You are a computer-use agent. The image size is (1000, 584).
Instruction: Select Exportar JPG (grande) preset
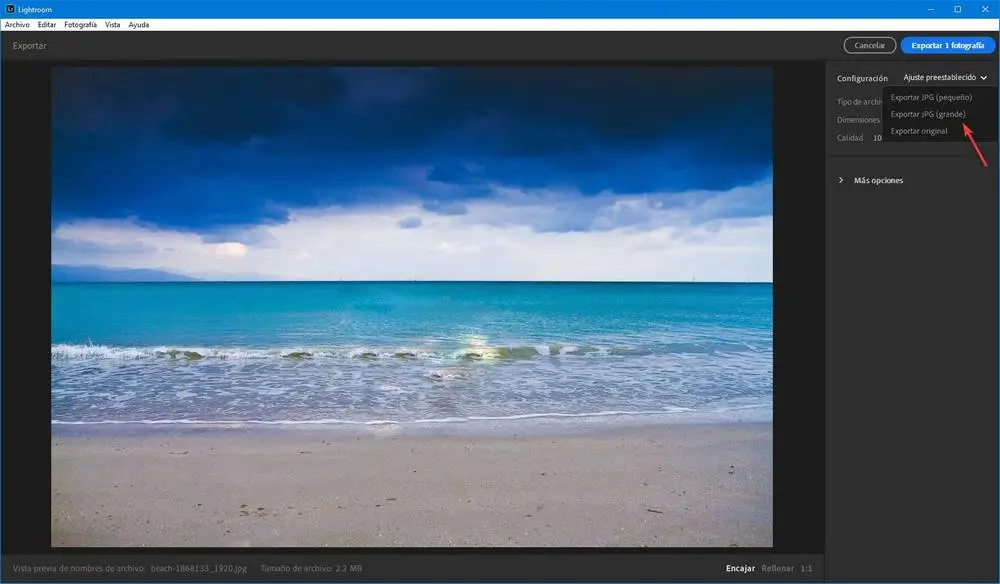[x=928, y=114]
